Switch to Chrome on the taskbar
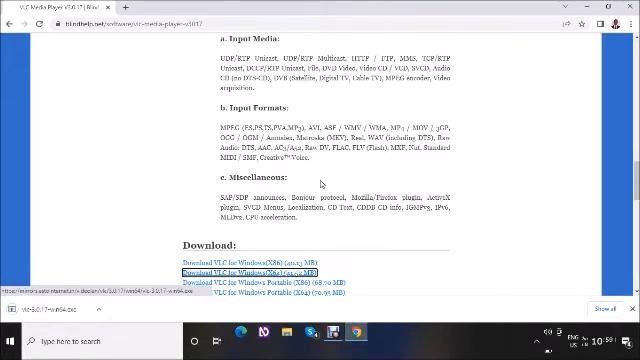This screenshot has height=360, width=640. pos(356,332)
